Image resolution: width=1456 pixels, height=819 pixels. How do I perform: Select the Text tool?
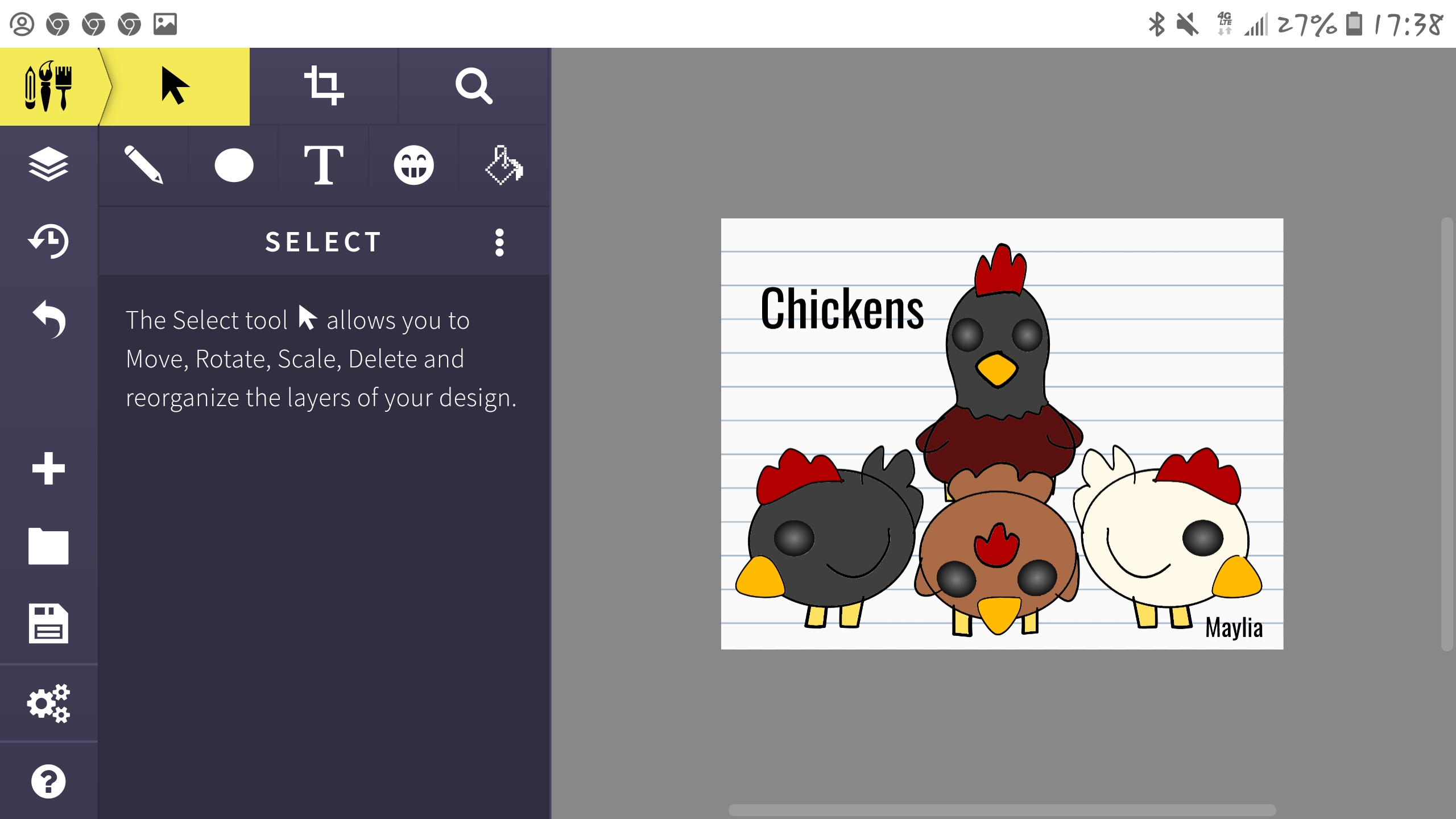[324, 164]
